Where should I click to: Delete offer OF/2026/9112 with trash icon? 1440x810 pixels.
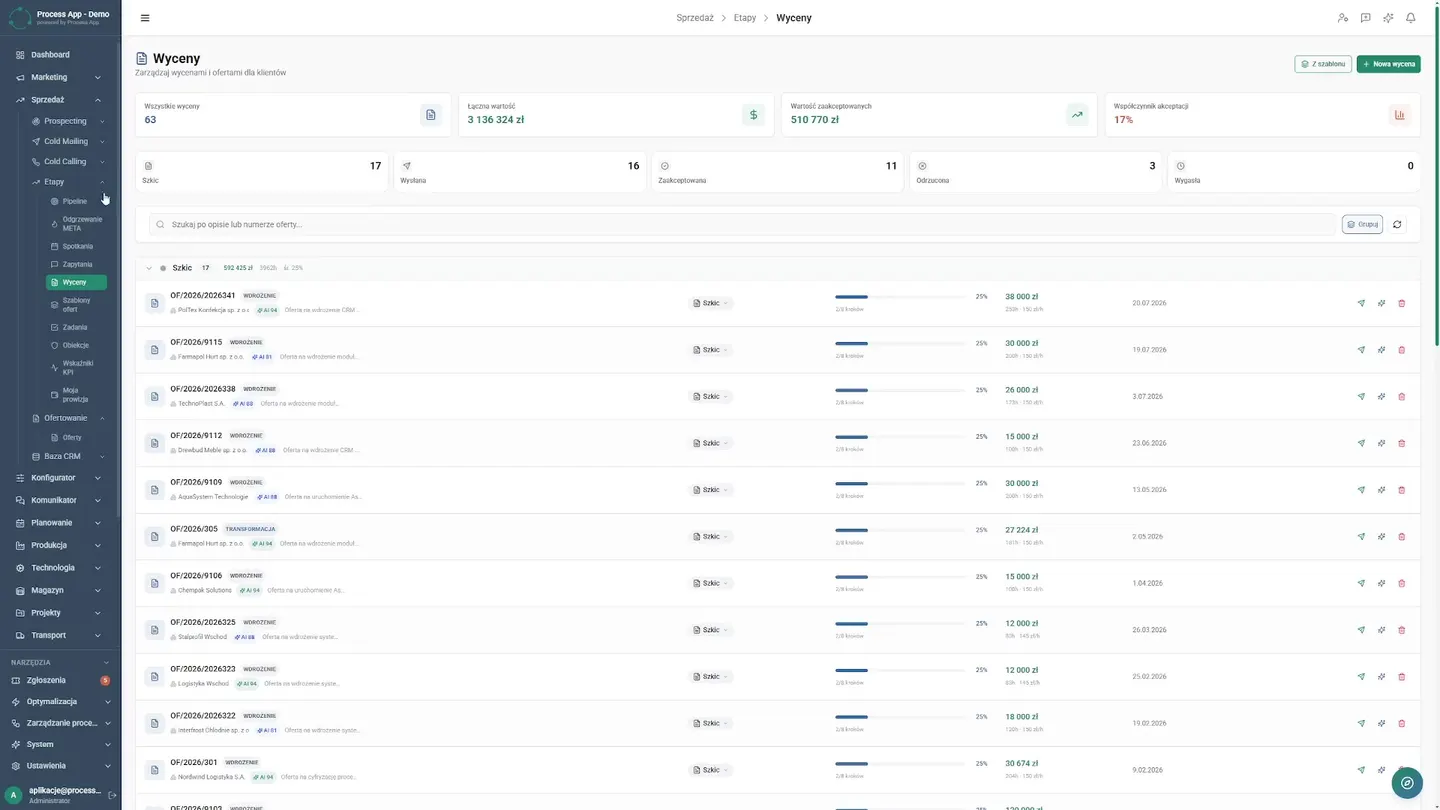click(x=1401, y=443)
